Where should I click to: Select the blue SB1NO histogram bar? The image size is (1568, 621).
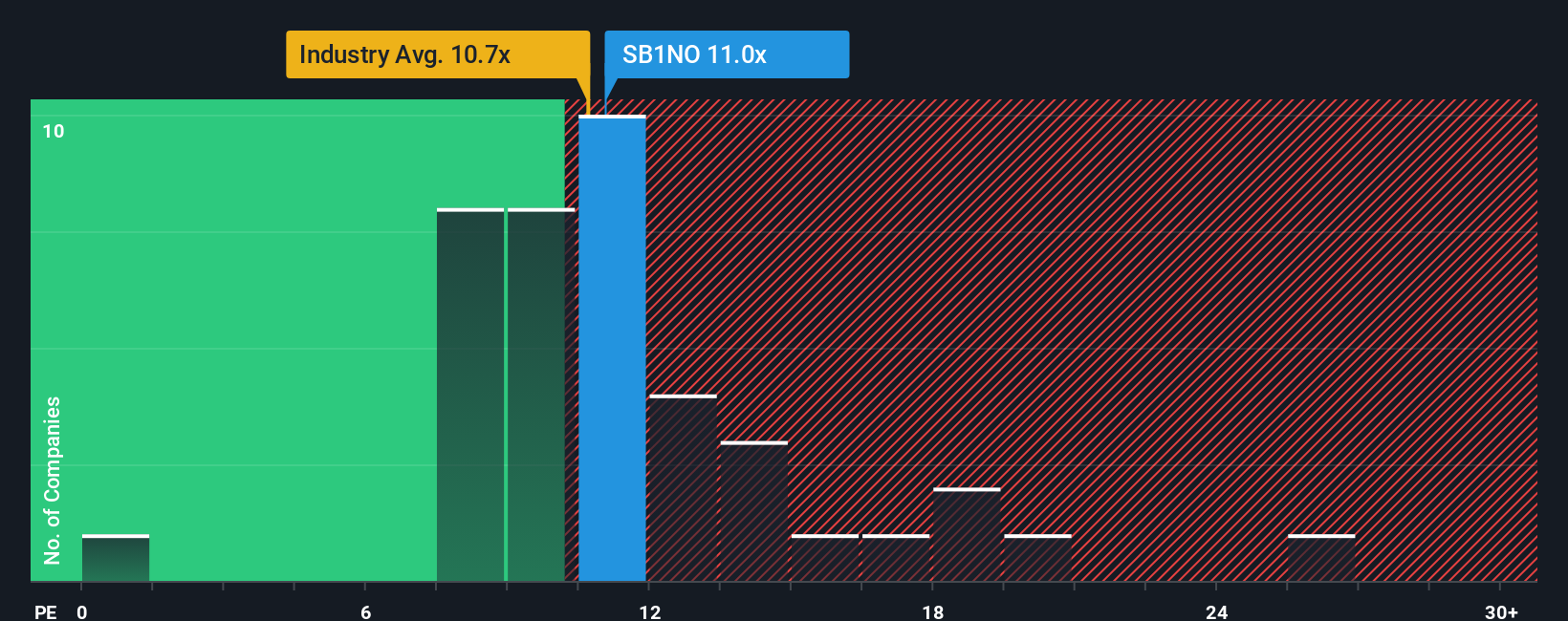(612, 349)
